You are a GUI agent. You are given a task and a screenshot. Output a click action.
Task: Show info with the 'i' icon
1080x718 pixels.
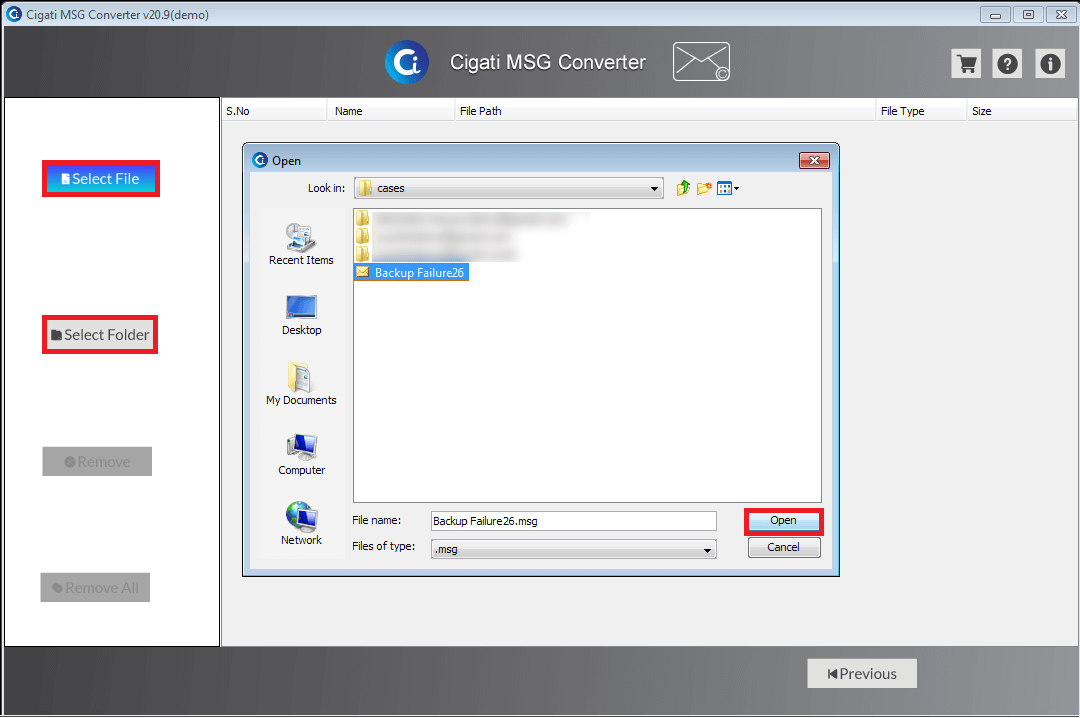click(x=1050, y=64)
